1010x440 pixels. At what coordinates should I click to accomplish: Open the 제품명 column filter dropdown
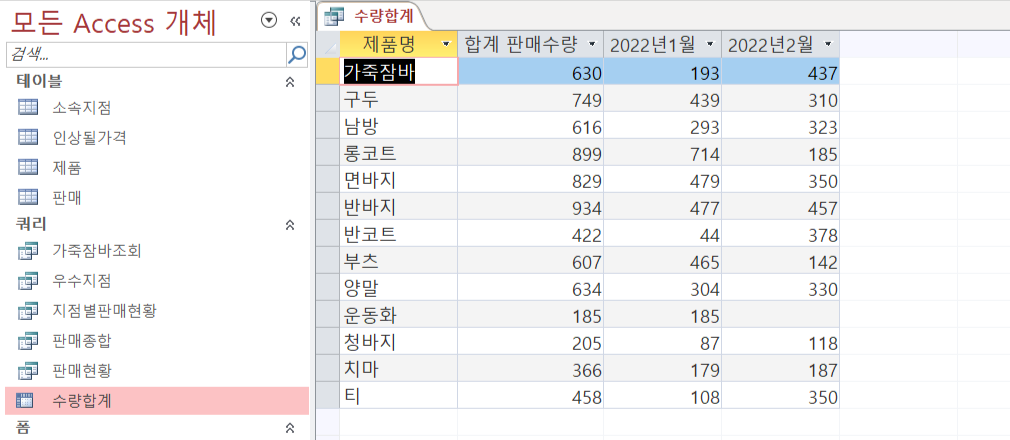(x=445, y=45)
